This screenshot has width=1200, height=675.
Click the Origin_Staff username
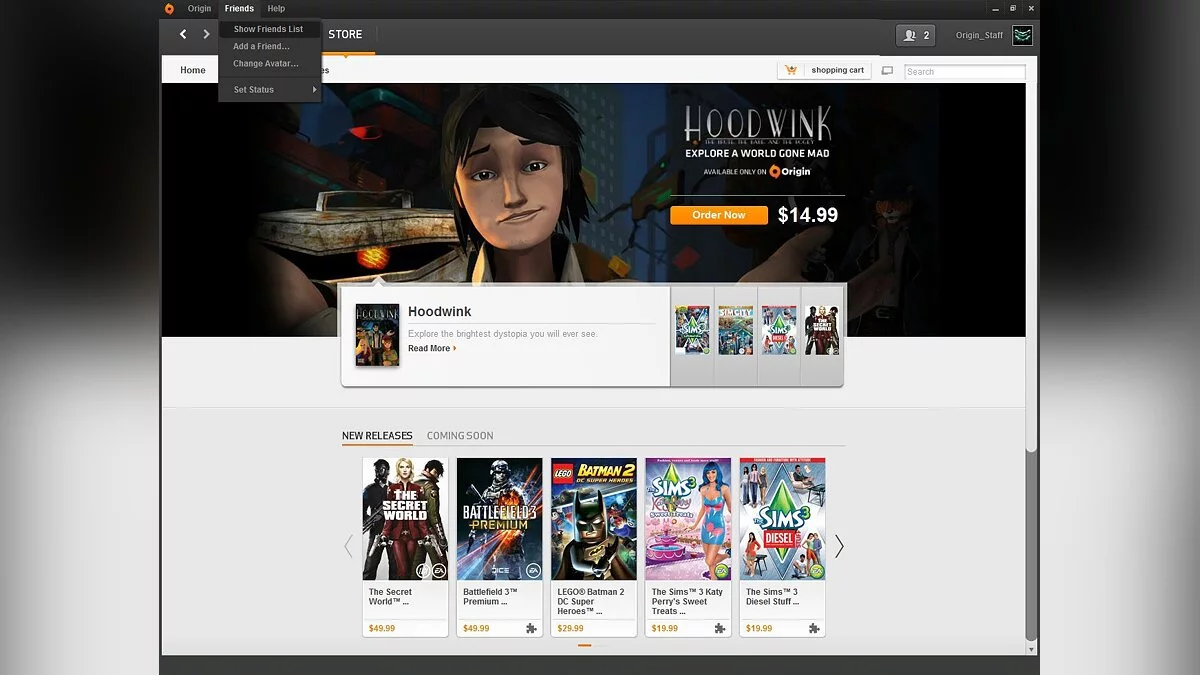pos(979,35)
